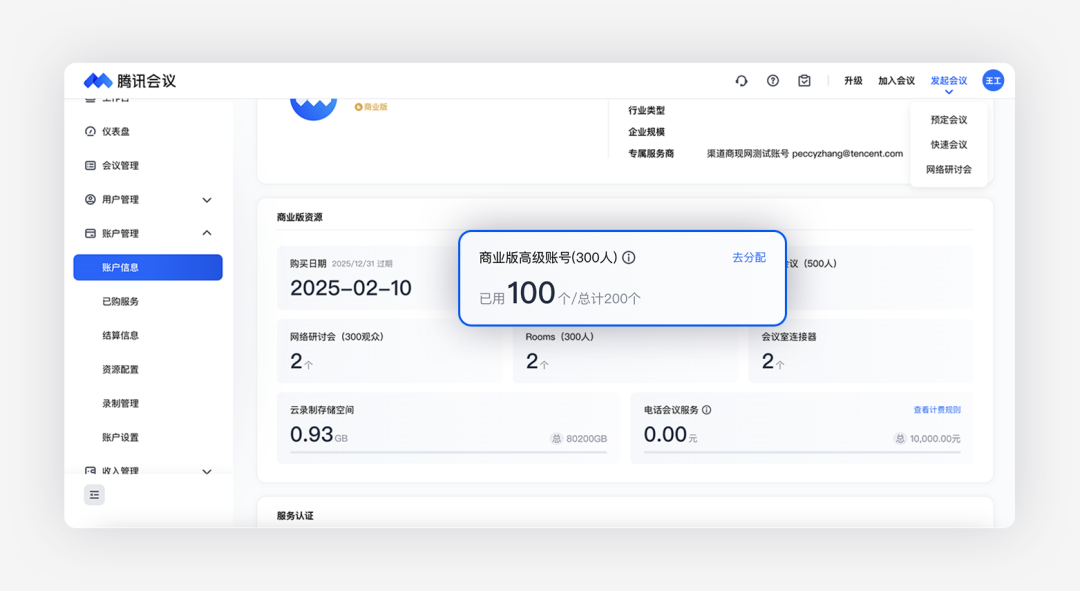1080x591 pixels.
Task: Open 已购服务 in the sidebar
Action: (121, 302)
